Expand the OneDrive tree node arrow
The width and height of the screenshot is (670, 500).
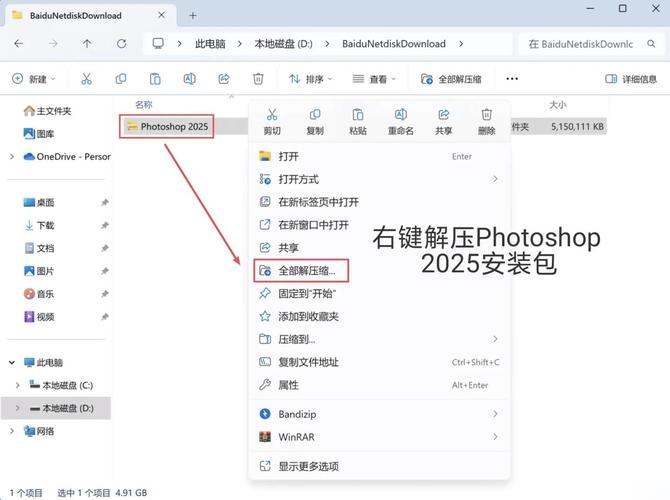click(12, 157)
